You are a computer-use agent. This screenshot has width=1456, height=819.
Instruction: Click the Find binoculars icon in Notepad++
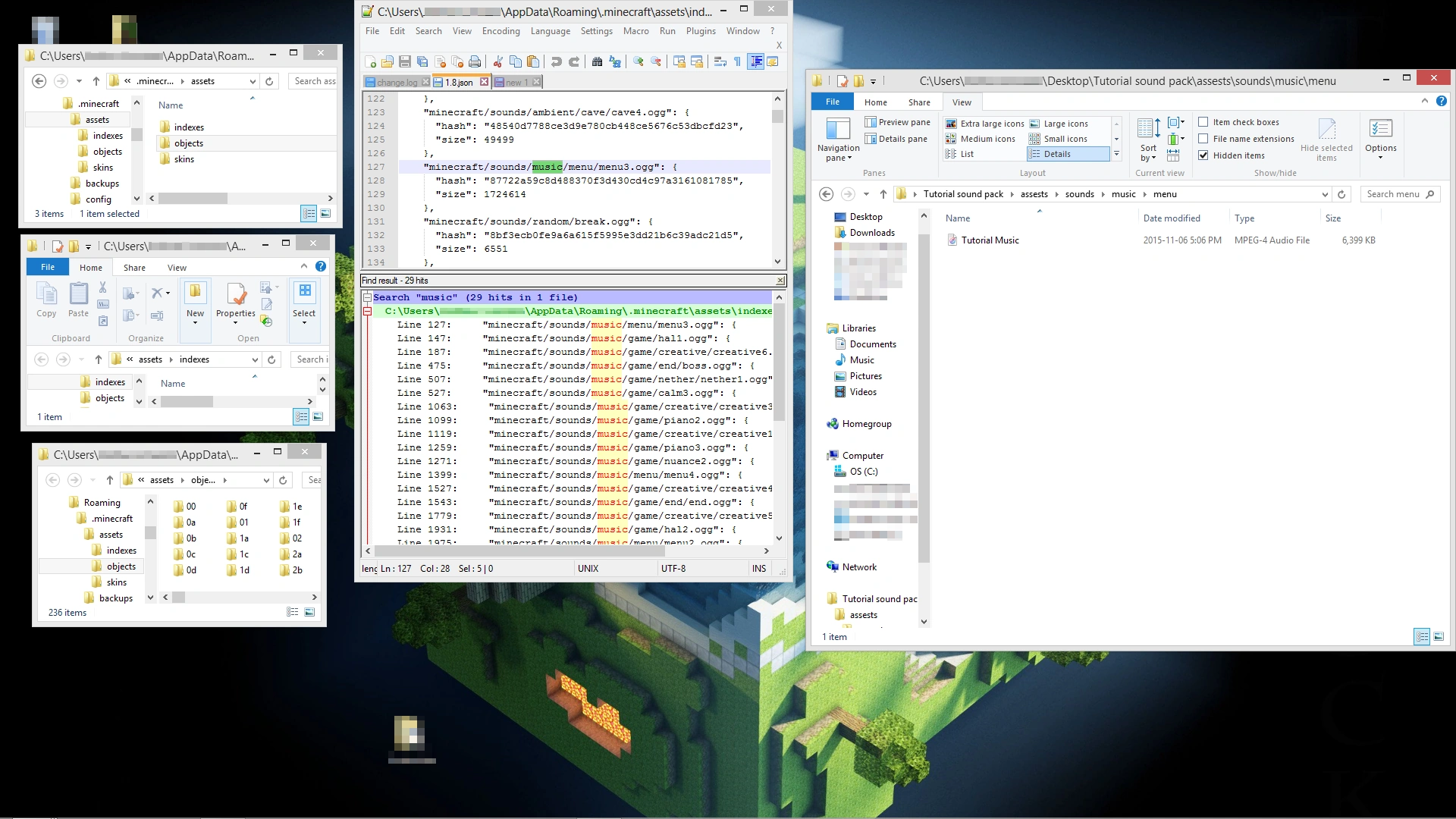tap(597, 61)
